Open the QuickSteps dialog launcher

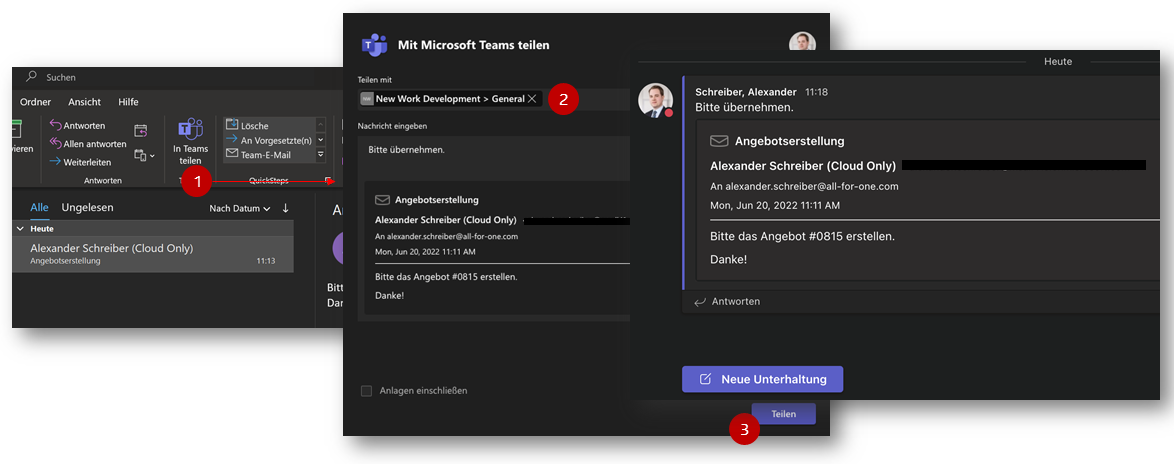pos(327,180)
